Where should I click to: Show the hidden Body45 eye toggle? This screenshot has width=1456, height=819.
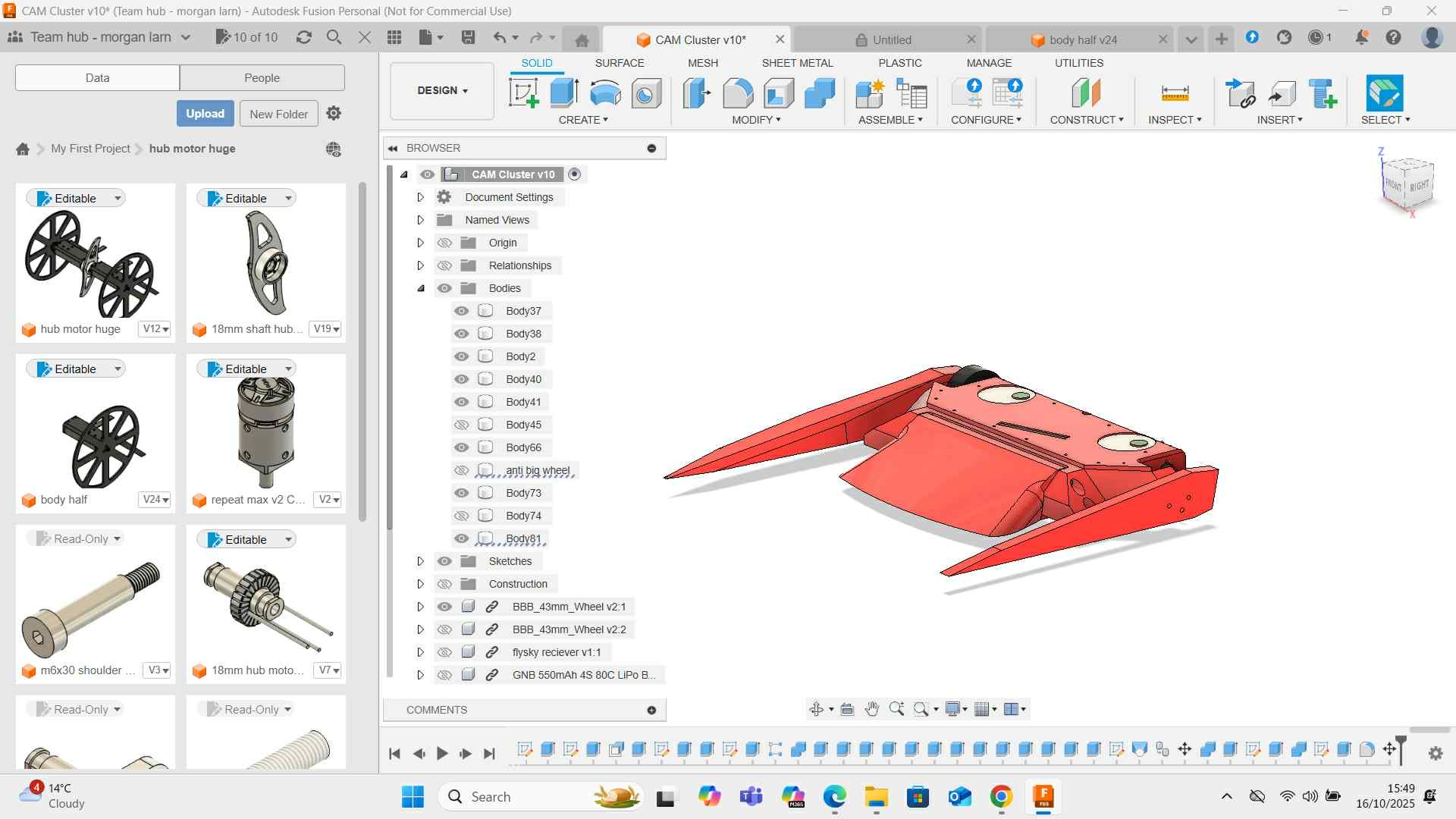461,425
